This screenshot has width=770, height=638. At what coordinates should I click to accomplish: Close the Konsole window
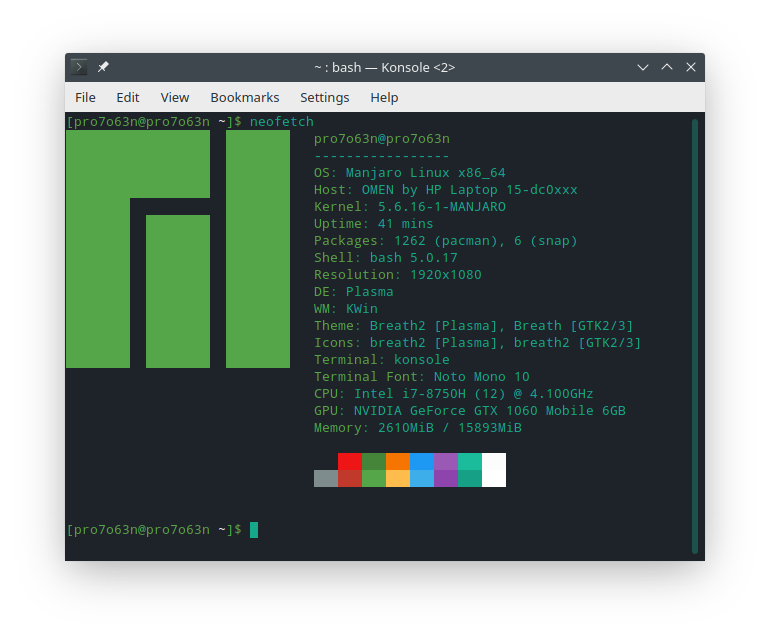(691, 67)
